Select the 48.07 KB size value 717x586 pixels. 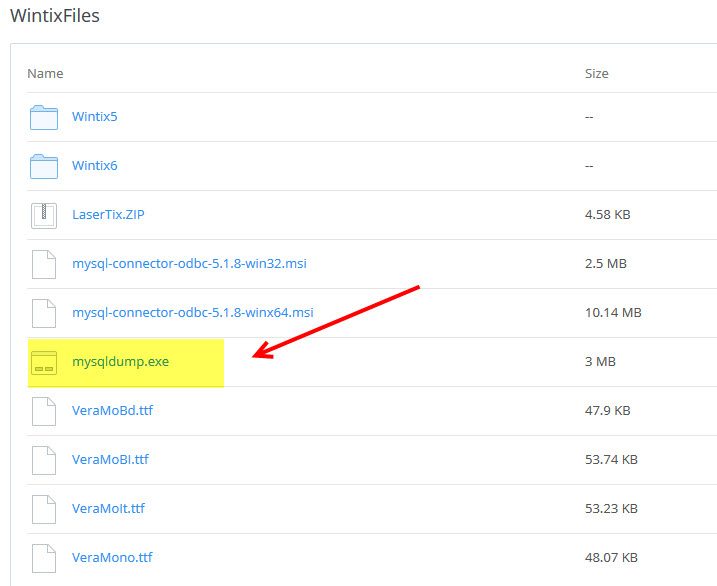pos(611,557)
